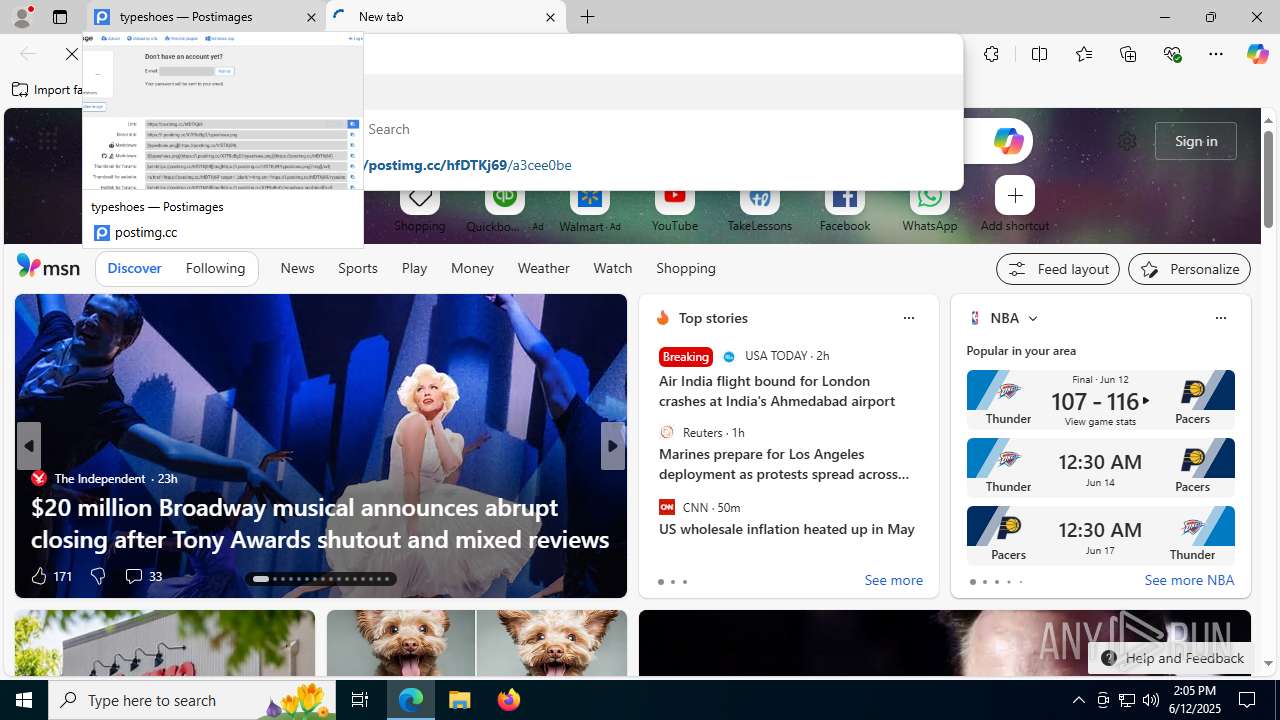Read Air India flight crash story
The height and width of the screenshot is (720, 1280).
(777, 391)
